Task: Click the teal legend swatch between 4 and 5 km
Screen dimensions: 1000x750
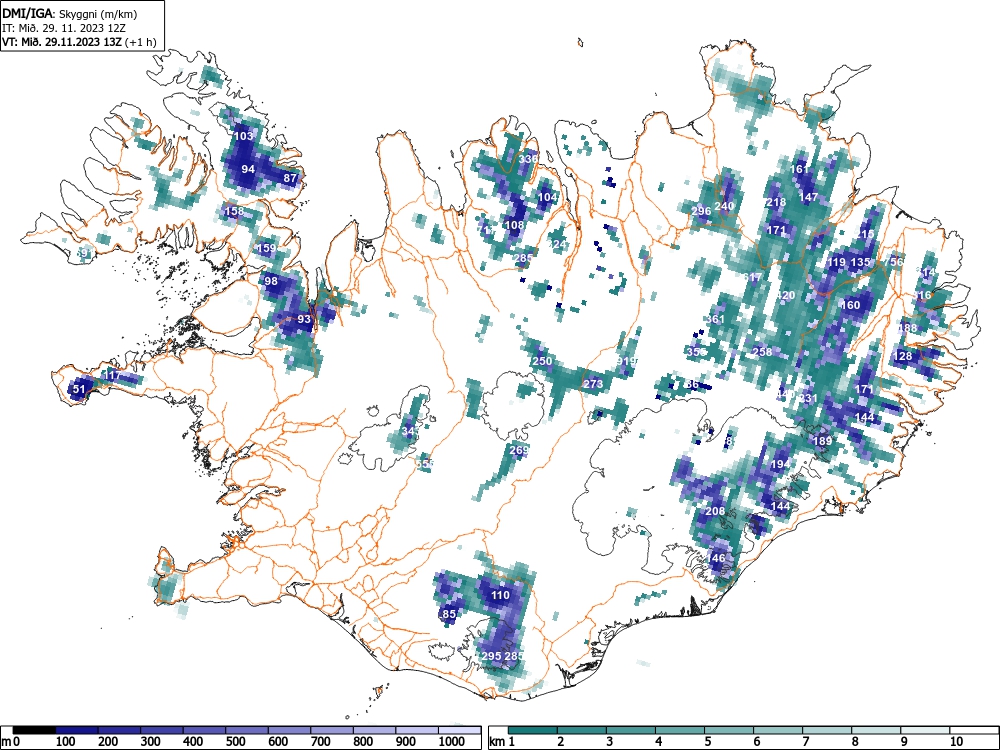Action: pyautogui.click(x=680, y=730)
